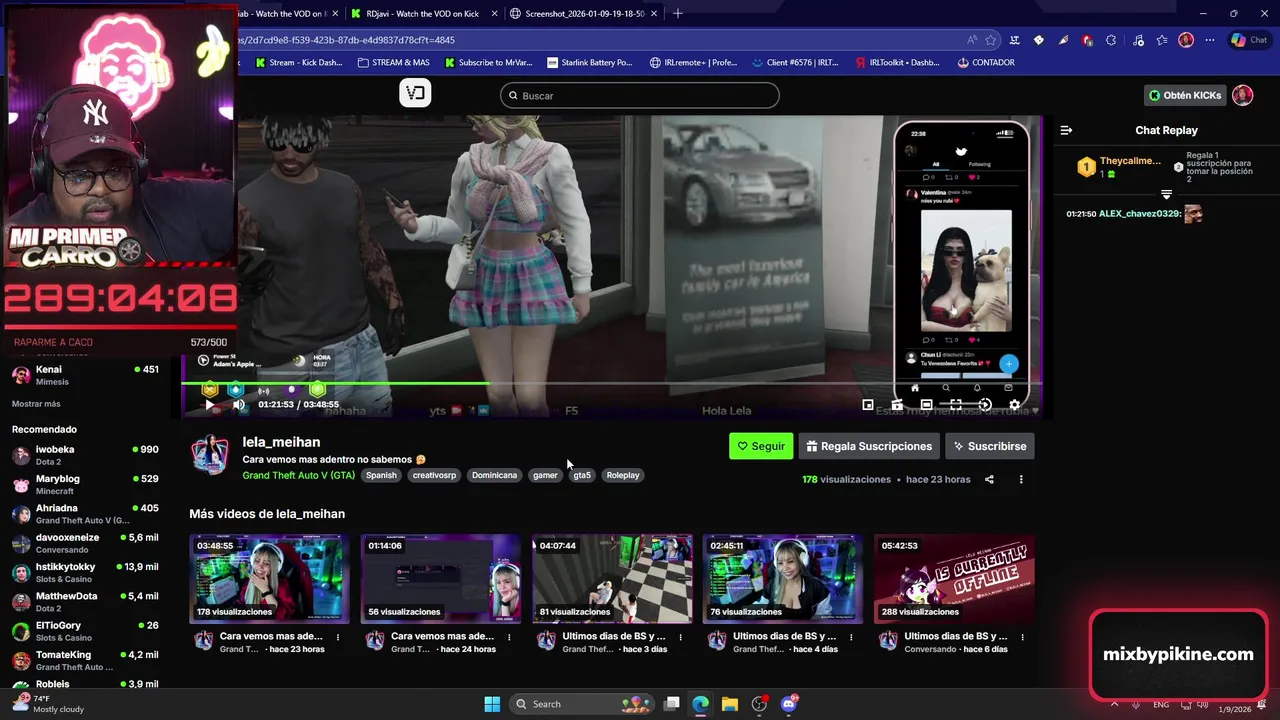The height and width of the screenshot is (720, 1280).
Task: Select the Roleplay tag
Action: click(623, 475)
